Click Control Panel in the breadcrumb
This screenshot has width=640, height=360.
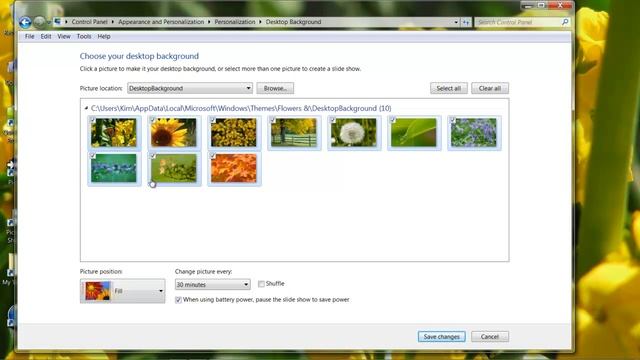point(89,22)
